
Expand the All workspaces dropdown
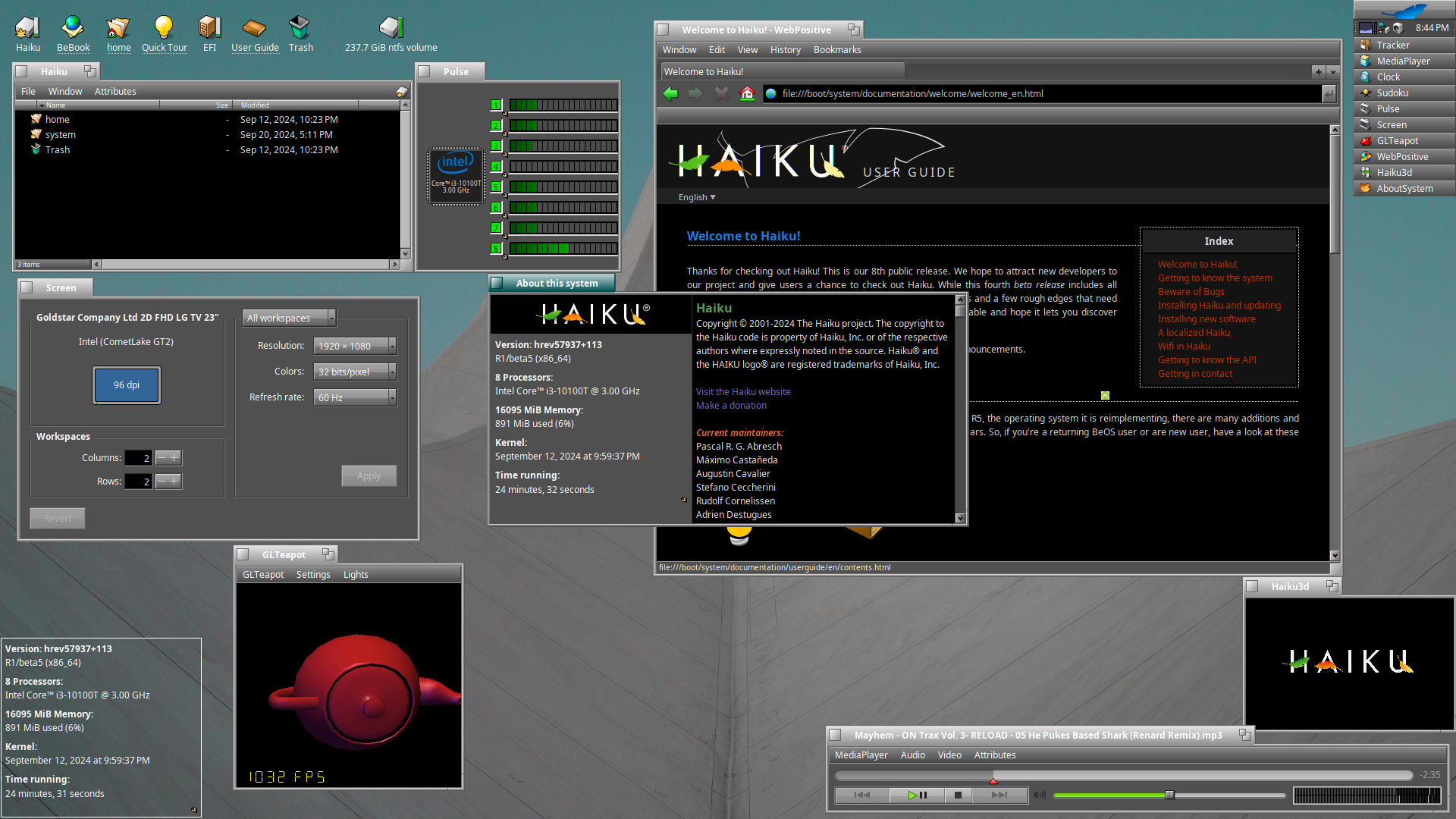point(288,318)
